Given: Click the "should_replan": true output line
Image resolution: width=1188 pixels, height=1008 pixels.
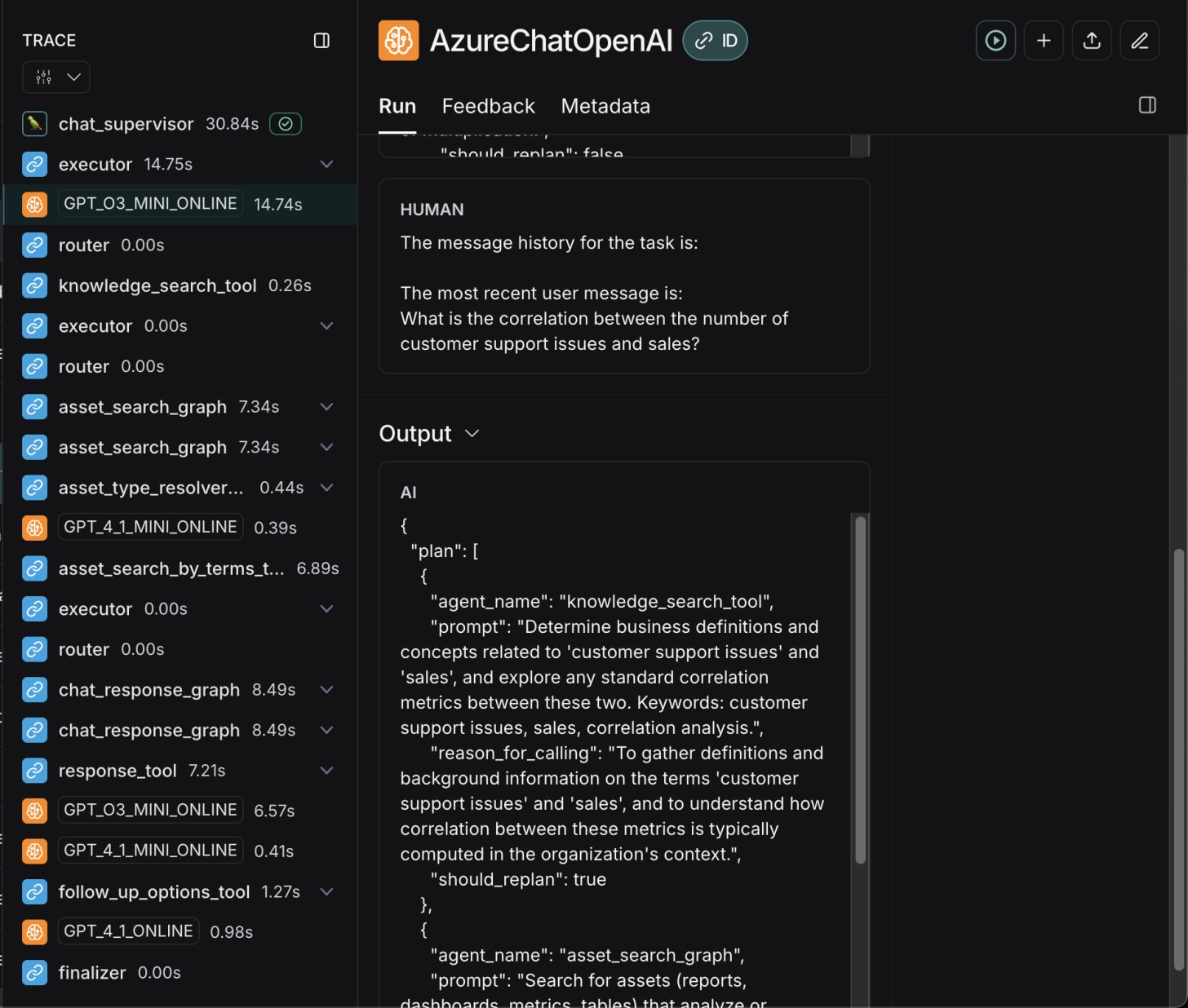Looking at the screenshot, I should tap(518, 880).
